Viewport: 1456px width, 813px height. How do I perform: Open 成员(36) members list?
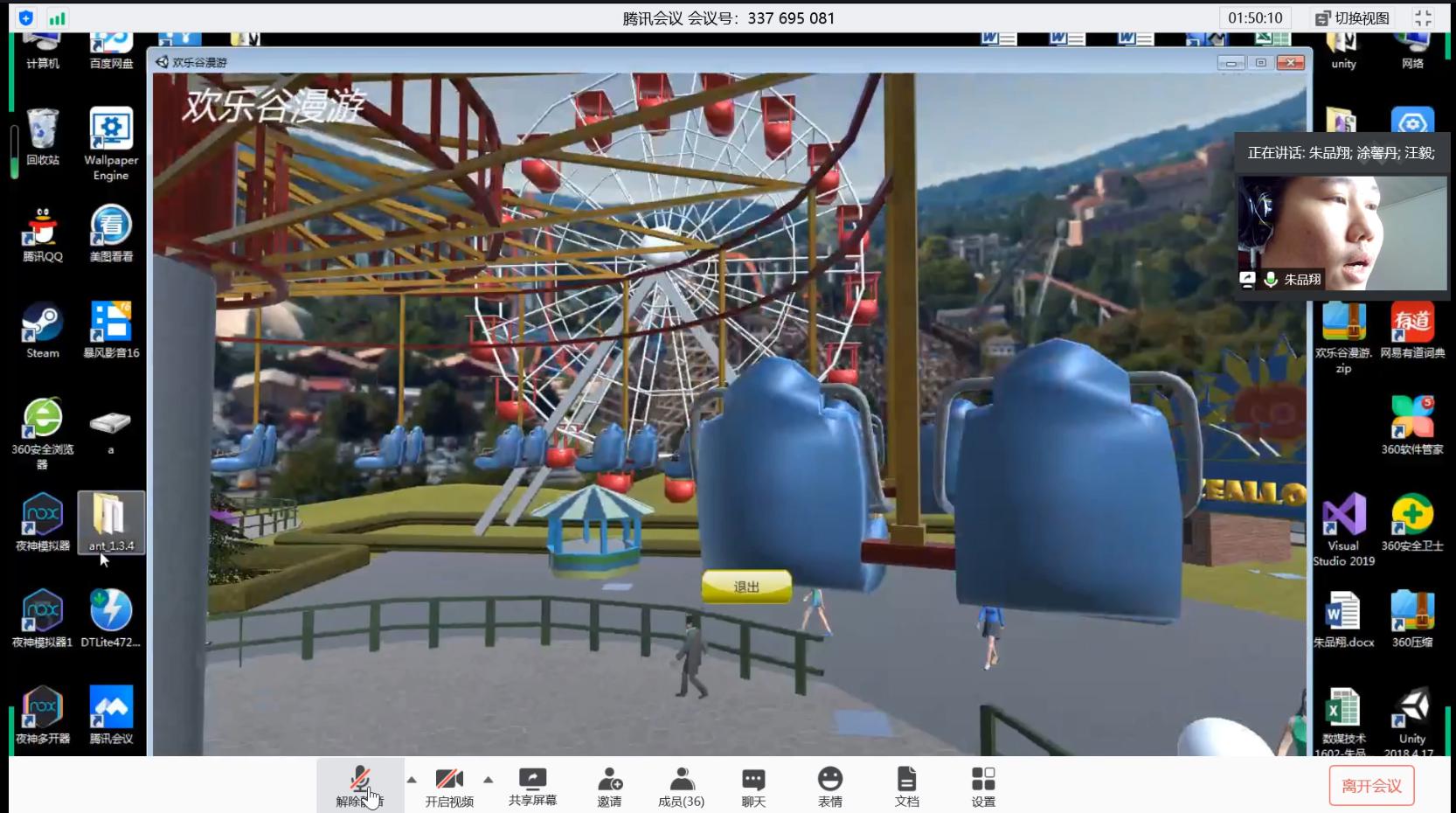[x=681, y=785]
